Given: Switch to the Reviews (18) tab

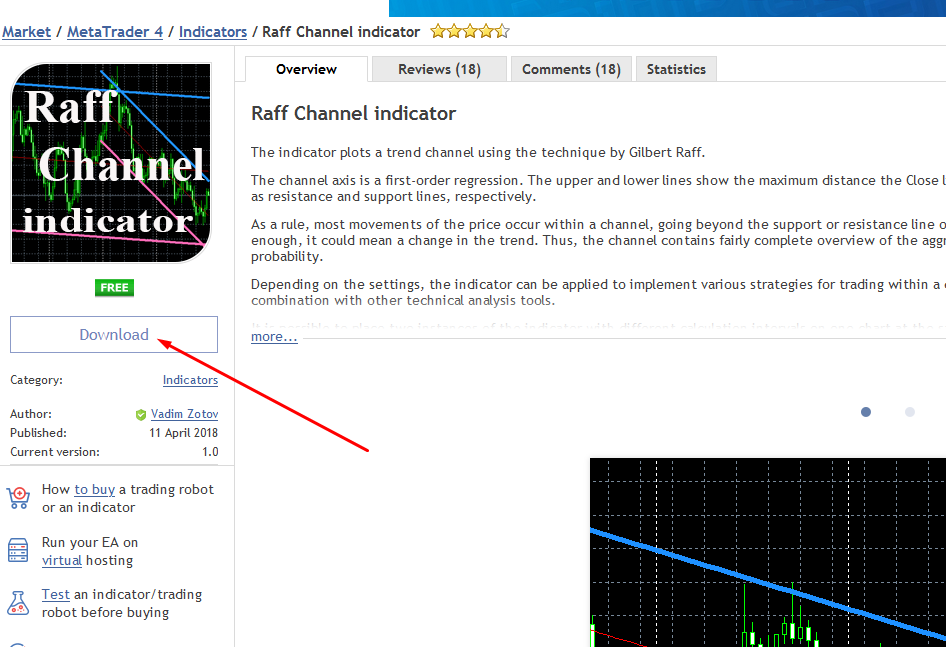Looking at the screenshot, I should 439,69.
